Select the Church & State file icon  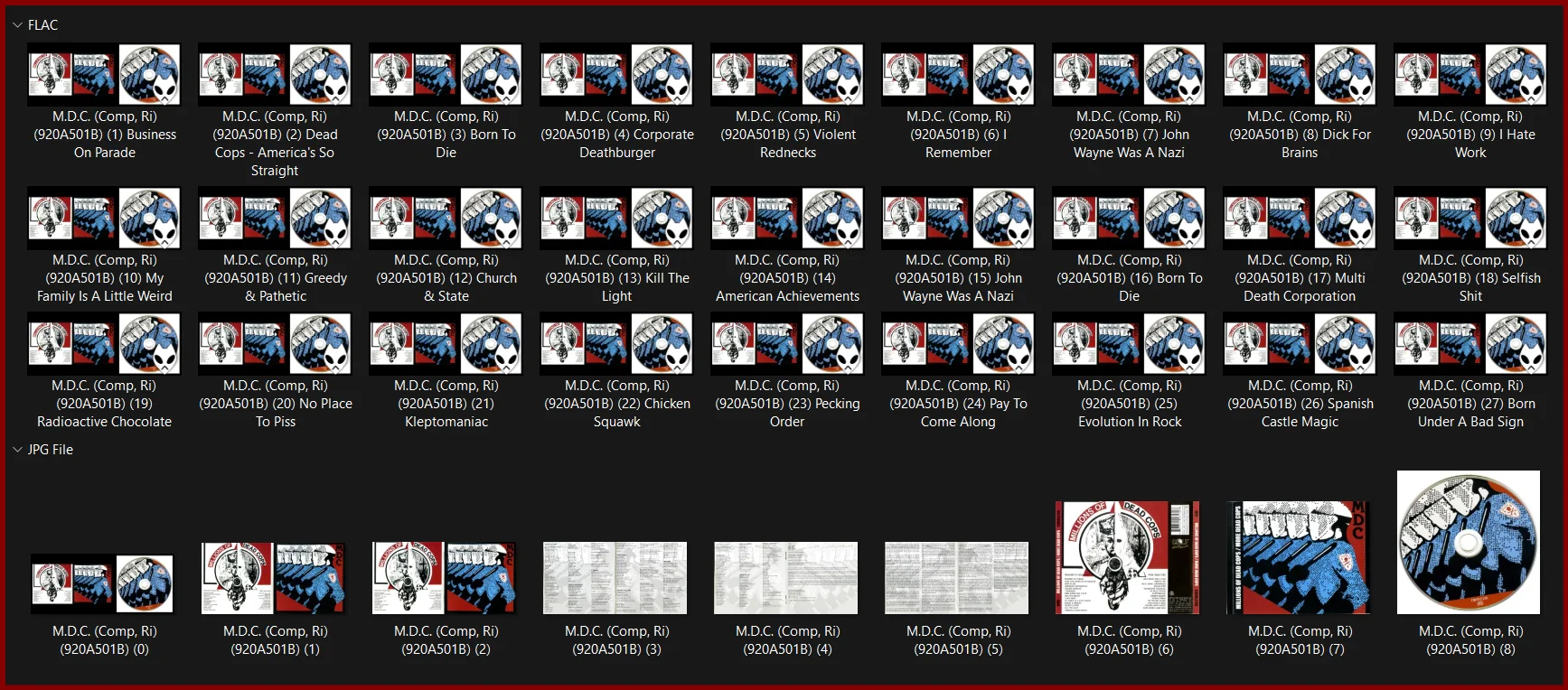coord(446,218)
